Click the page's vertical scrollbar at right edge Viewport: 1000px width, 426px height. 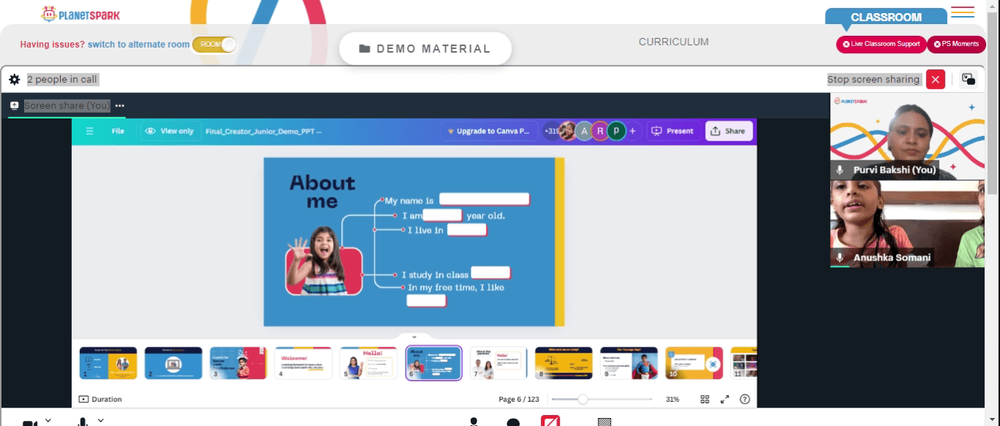point(993,102)
